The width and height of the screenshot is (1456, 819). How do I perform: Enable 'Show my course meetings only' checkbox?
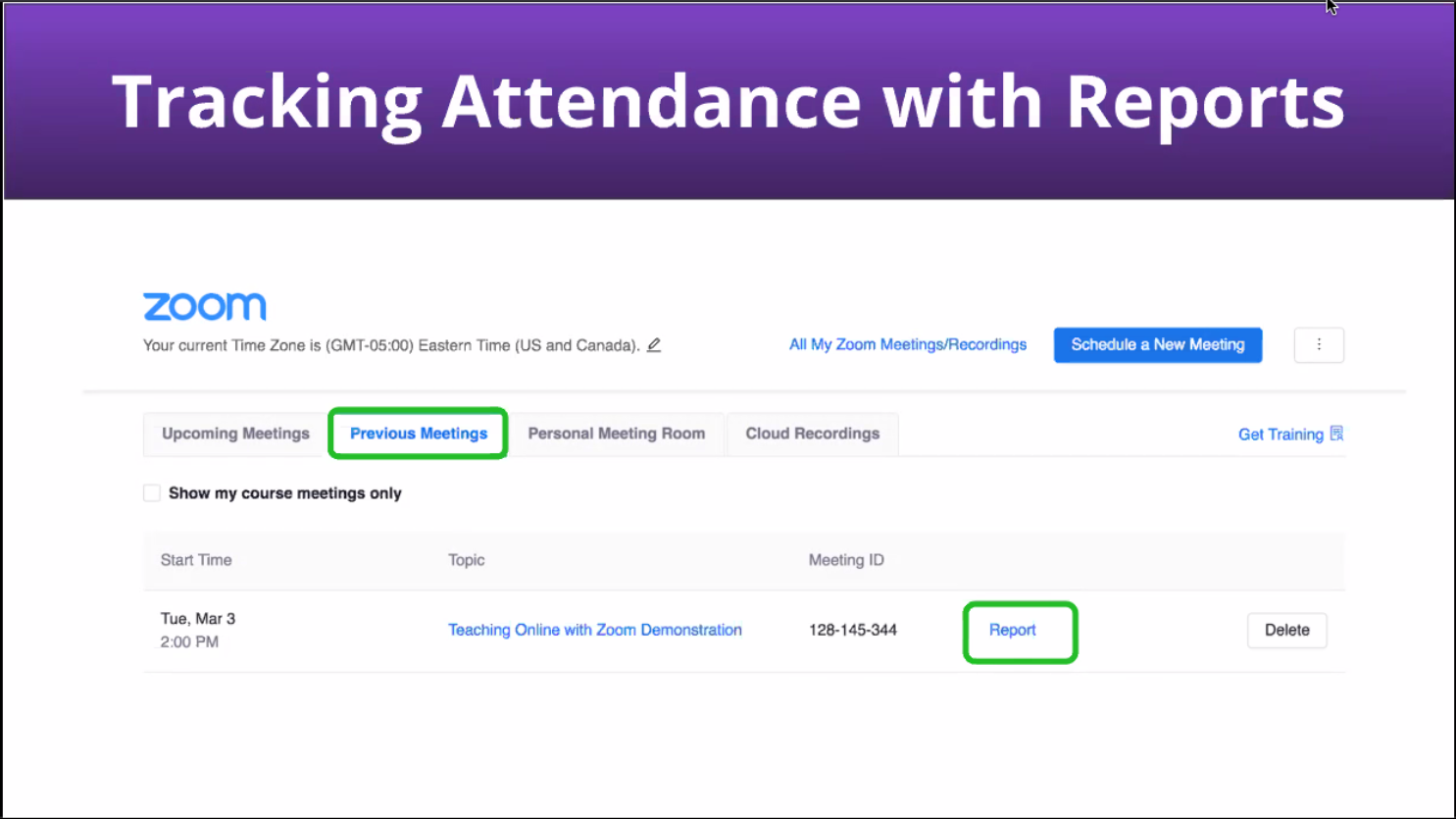tap(152, 492)
